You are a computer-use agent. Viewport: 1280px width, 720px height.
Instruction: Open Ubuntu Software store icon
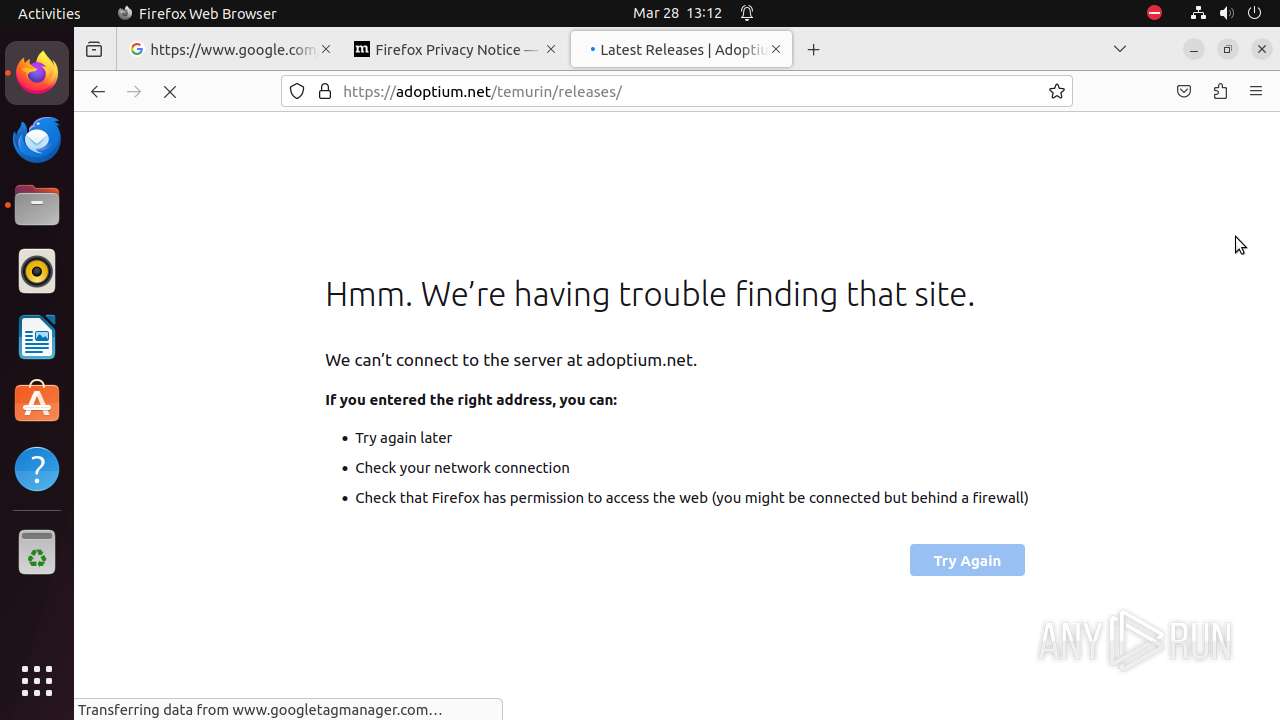coord(37,403)
